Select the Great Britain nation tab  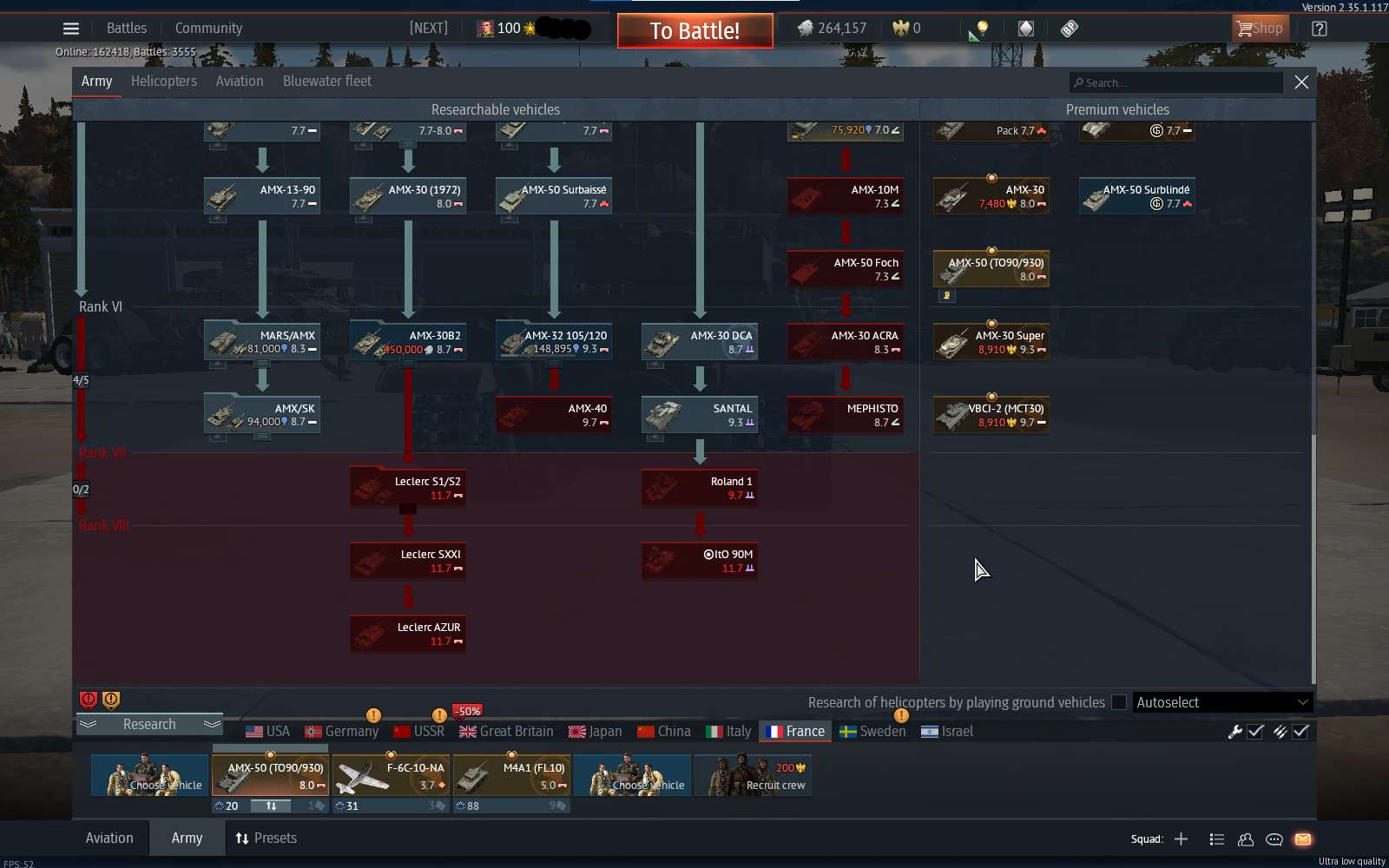tap(507, 732)
